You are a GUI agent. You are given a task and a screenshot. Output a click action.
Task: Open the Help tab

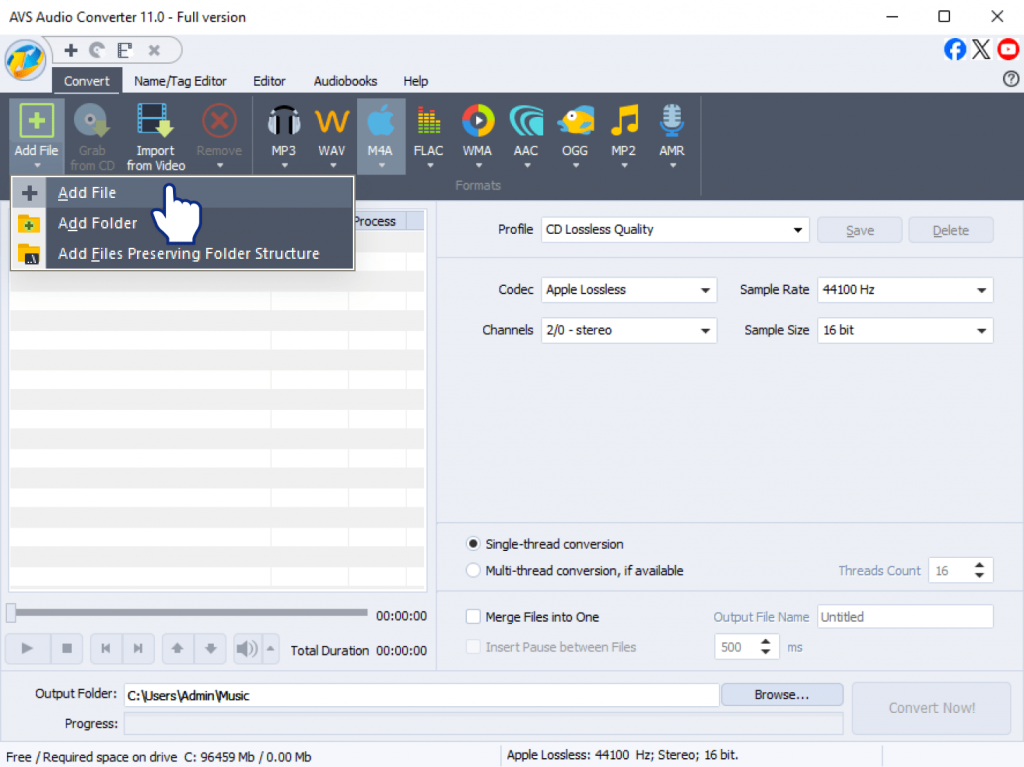(415, 81)
